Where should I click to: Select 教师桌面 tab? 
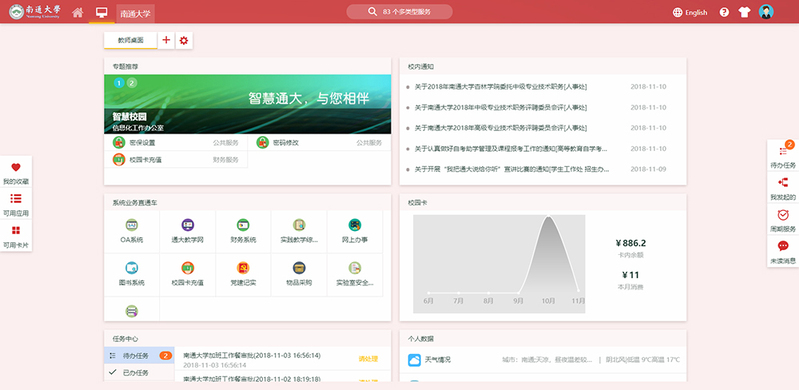pos(130,40)
